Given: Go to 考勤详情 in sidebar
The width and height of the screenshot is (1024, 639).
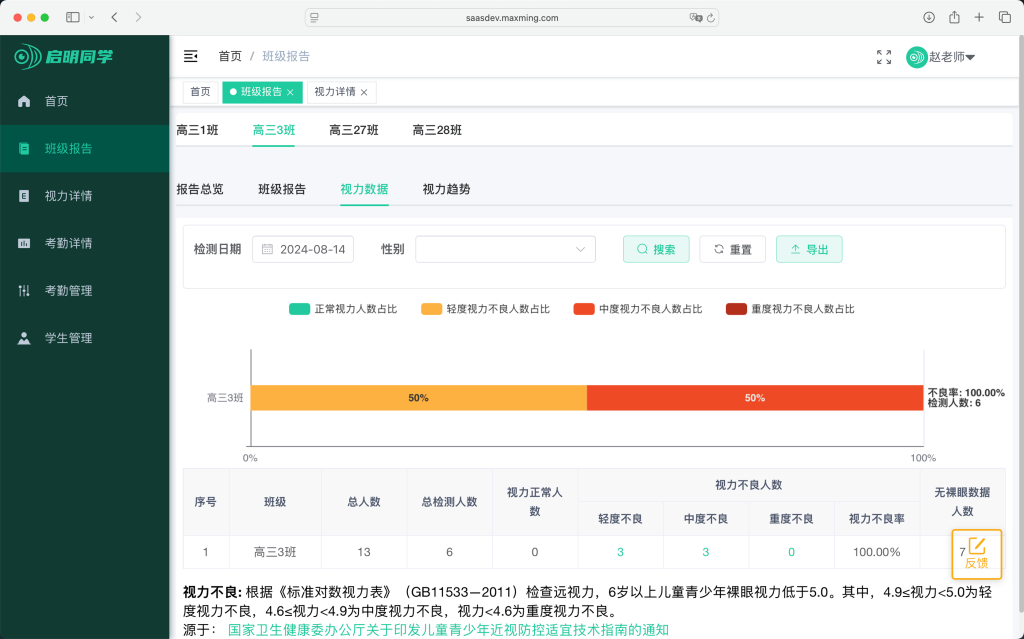Looking at the screenshot, I should [x=68, y=243].
